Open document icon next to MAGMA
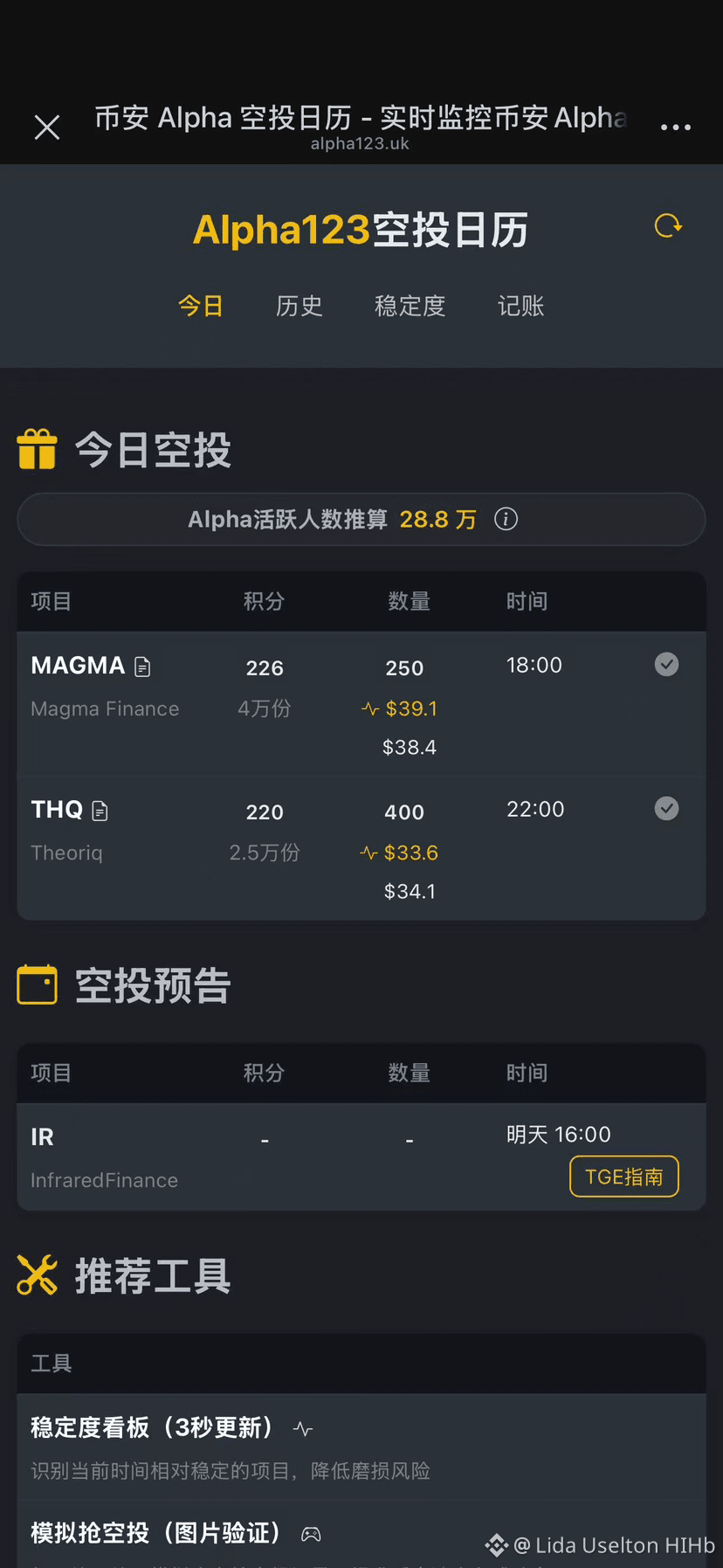This screenshot has width=723, height=1568. 142,667
